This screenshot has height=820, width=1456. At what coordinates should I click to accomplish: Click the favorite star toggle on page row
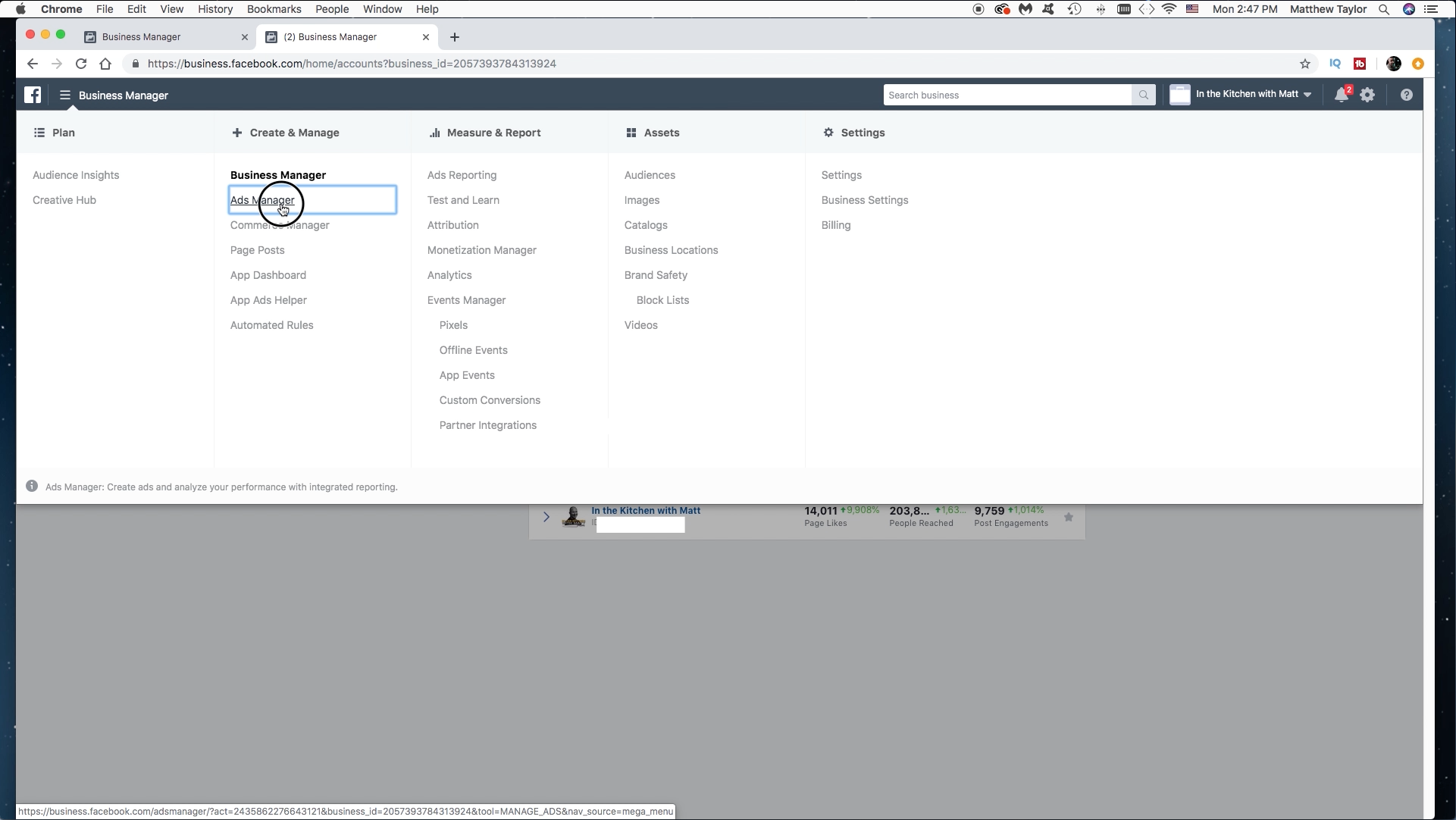pos(1069,517)
